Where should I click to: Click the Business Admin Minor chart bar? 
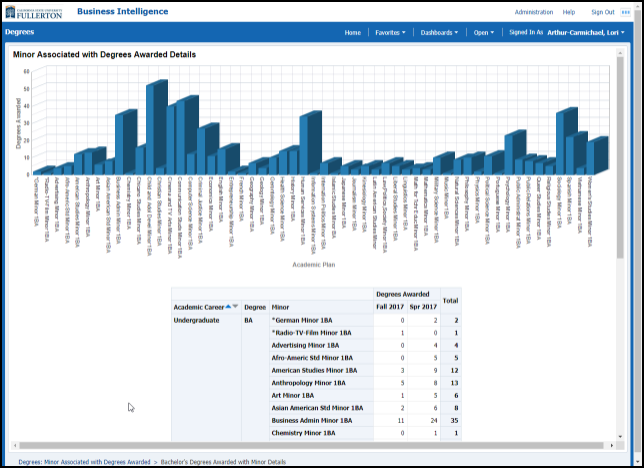(x=126, y=142)
